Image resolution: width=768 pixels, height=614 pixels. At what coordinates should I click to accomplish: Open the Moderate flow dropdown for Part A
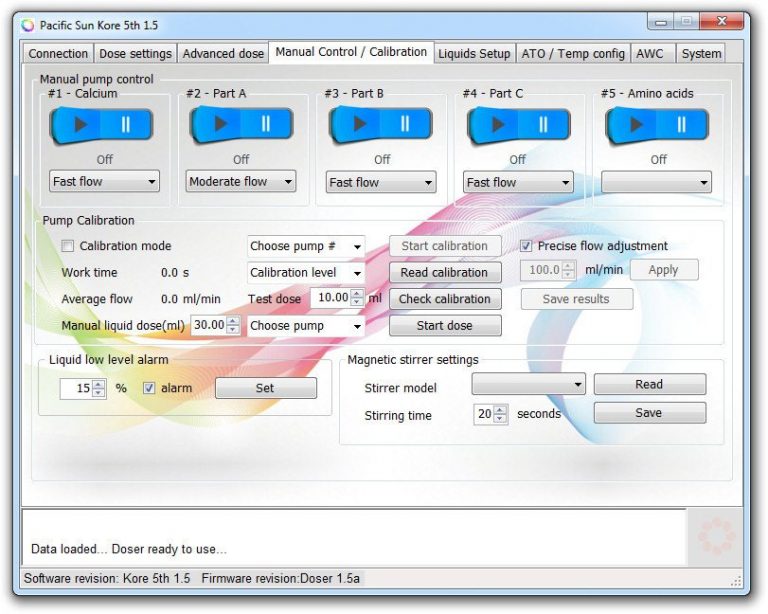(x=241, y=182)
